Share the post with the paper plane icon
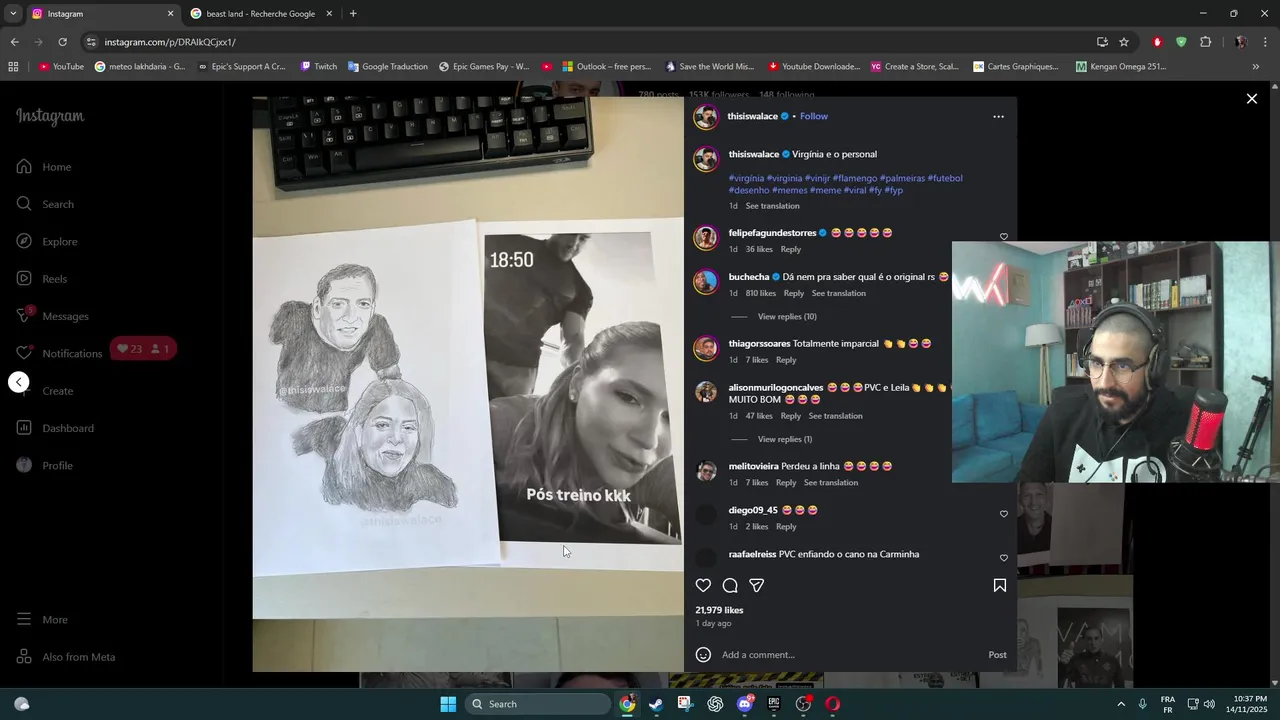The width and height of the screenshot is (1280, 720). [757, 586]
